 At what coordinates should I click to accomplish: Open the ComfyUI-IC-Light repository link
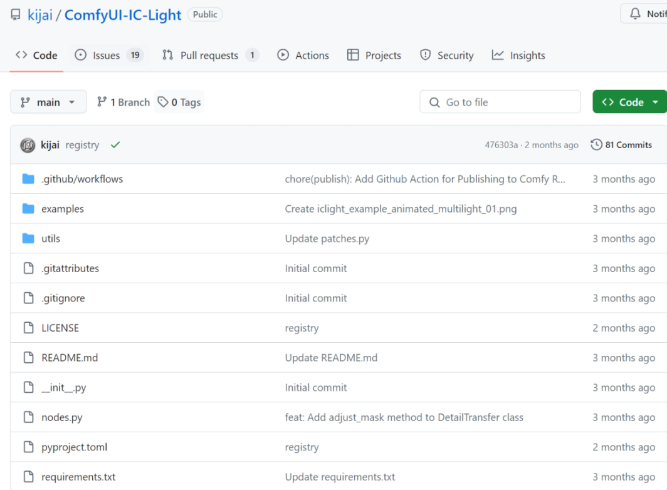click(x=123, y=15)
